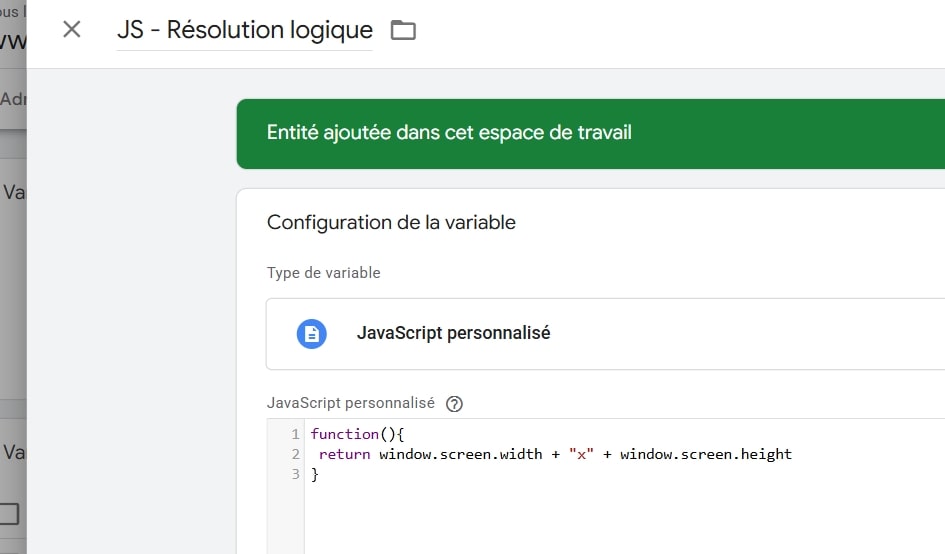The width and height of the screenshot is (945, 554).
Task: Close the variable editor panel
Action: click(x=72, y=29)
